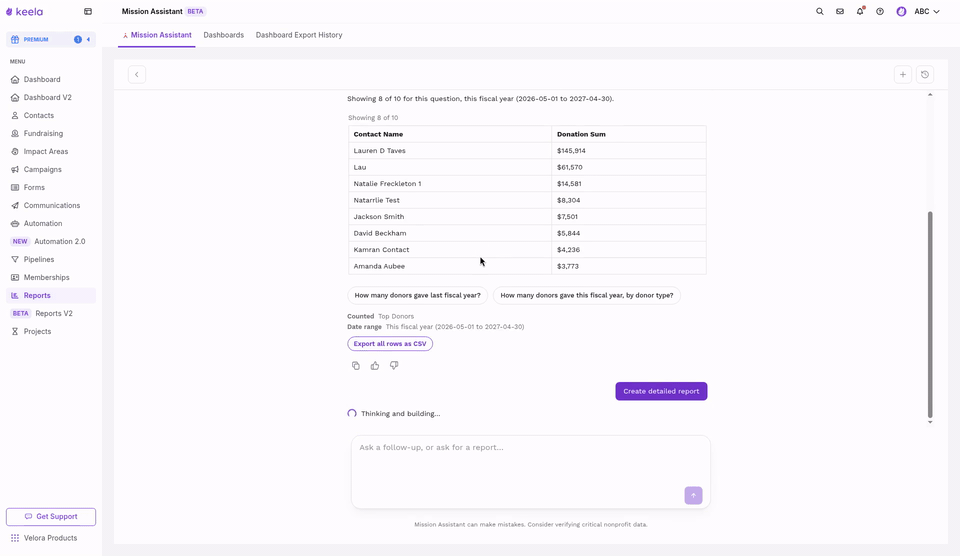The width and height of the screenshot is (960, 556).
Task: Select the Mission Assistant tab
Action: click(x=157, y=35)
